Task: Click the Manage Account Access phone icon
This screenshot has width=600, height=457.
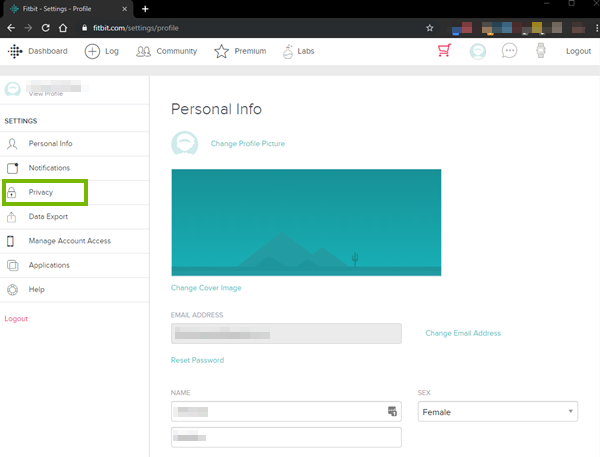Action: pos(11,241)
